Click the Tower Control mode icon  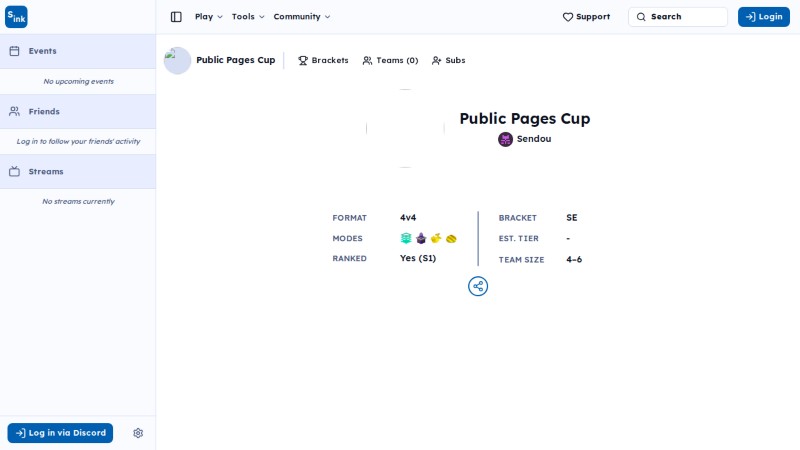pyautogui.click(x=421, y=238)
